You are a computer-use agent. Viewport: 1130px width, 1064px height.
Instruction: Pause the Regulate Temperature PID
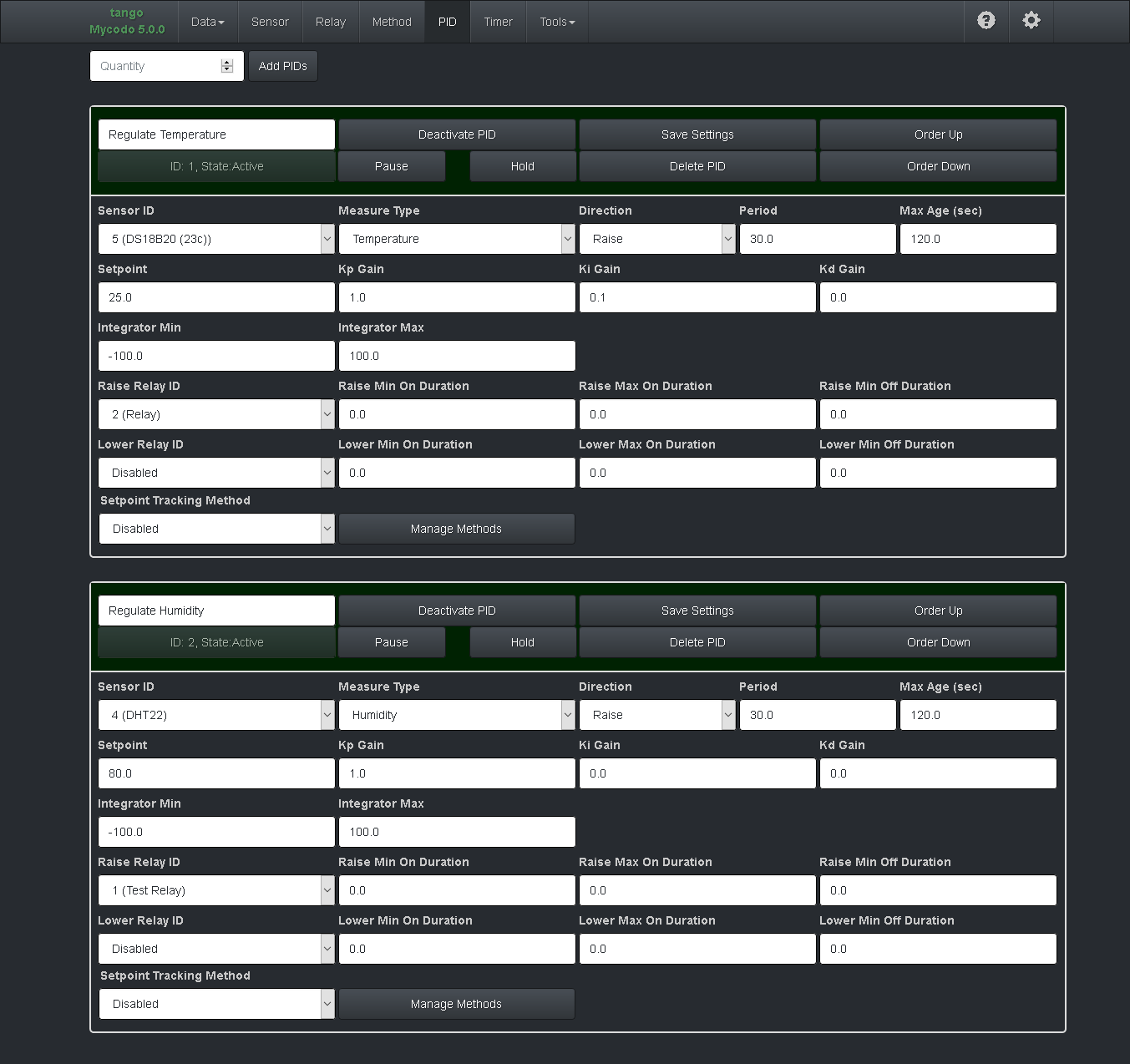(391, 166)
